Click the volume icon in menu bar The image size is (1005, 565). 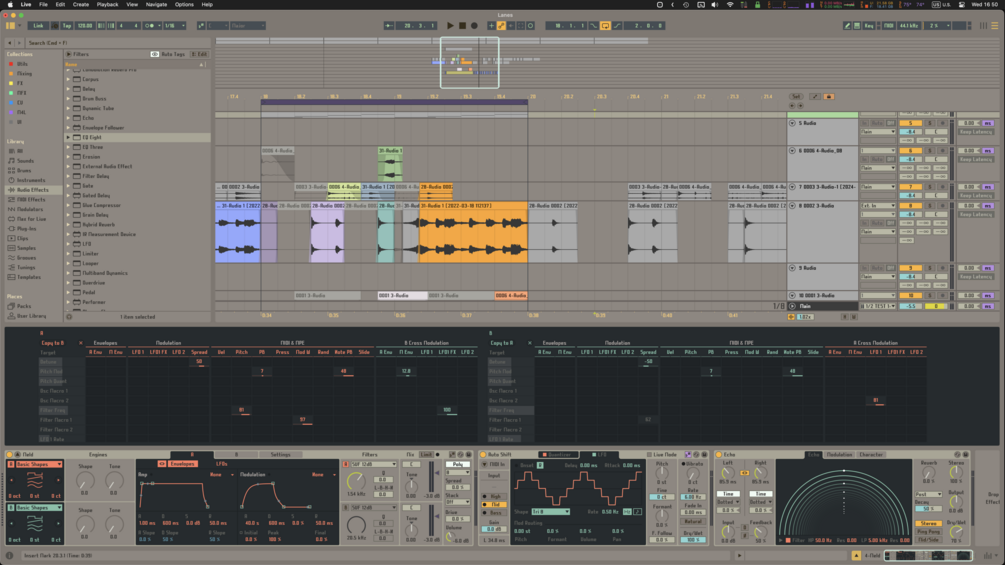715,4
